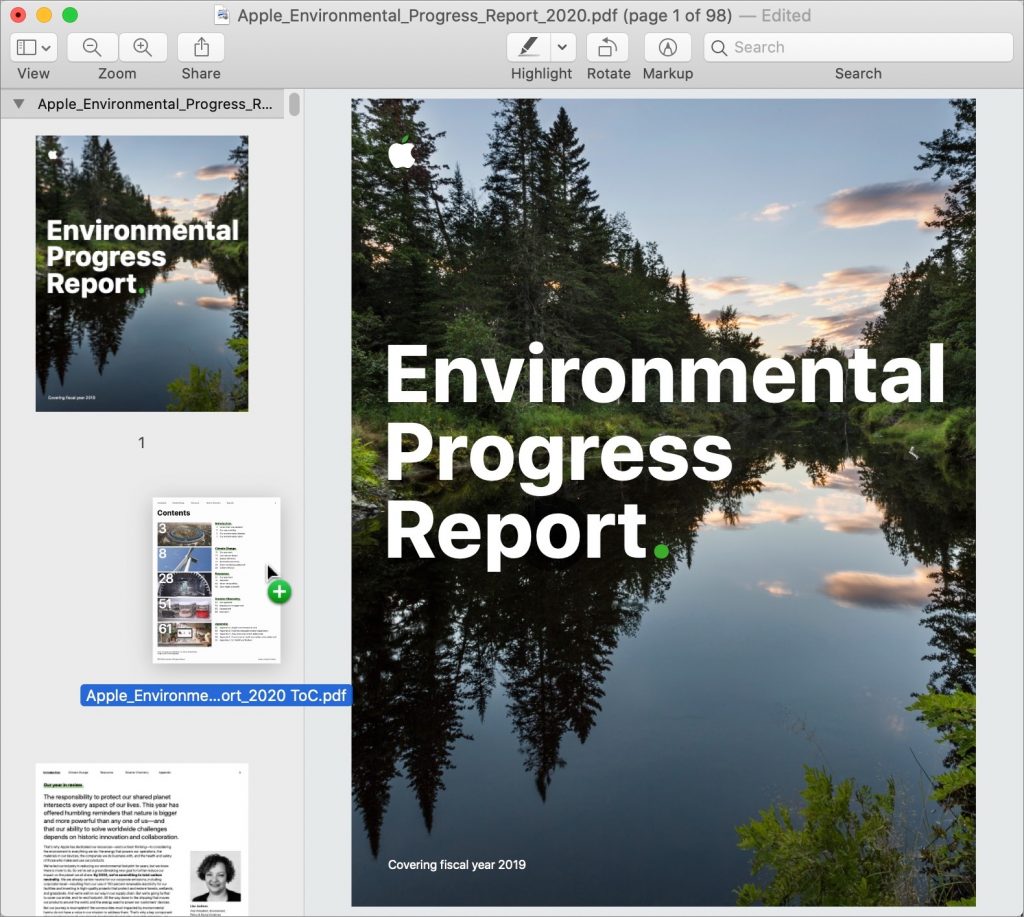
Task: Select the Contents page thumbnail being dragged
Action: pos(216,579)
